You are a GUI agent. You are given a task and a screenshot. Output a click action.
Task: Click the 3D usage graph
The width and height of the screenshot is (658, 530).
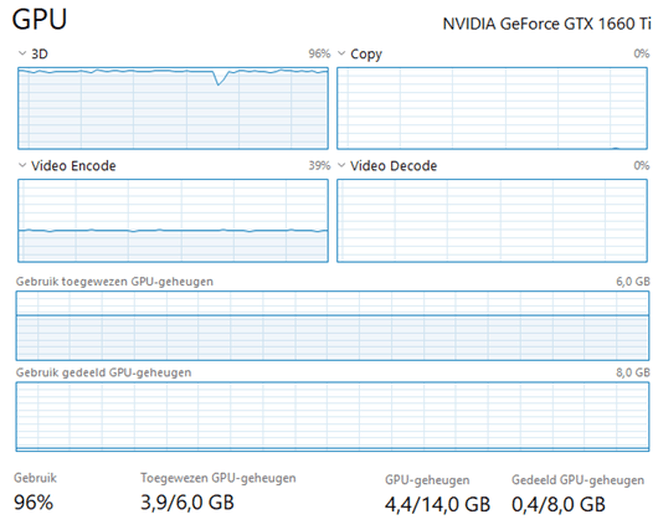[173, 108]
